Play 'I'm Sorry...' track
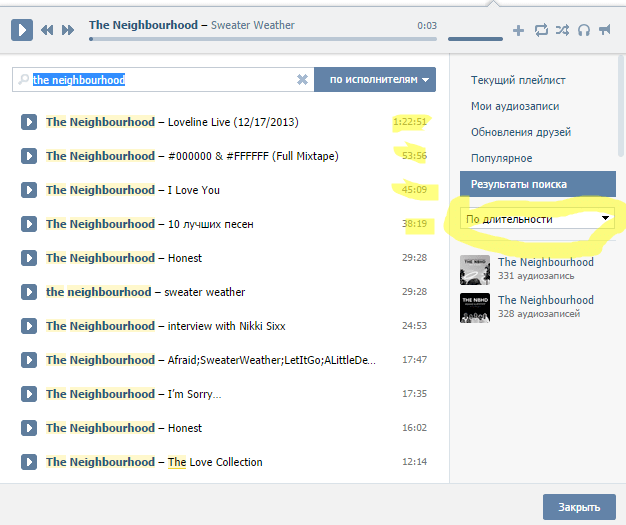 click(29, 394)
